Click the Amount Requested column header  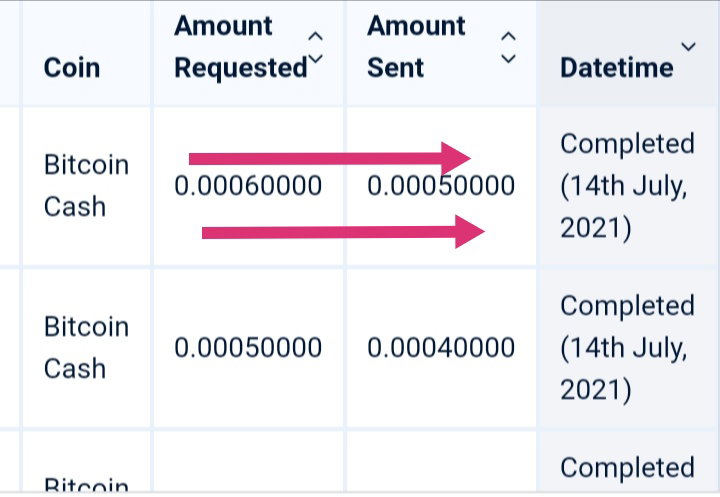(x=241, y=47)
